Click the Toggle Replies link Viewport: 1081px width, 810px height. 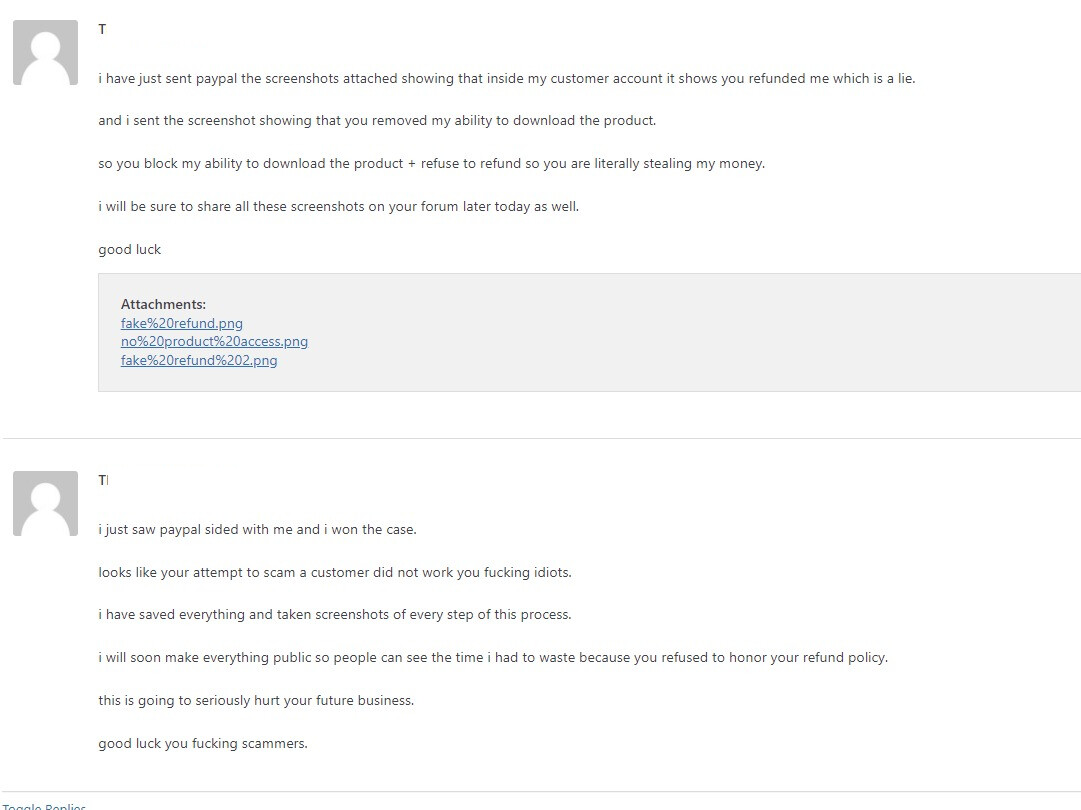[43, 806]
